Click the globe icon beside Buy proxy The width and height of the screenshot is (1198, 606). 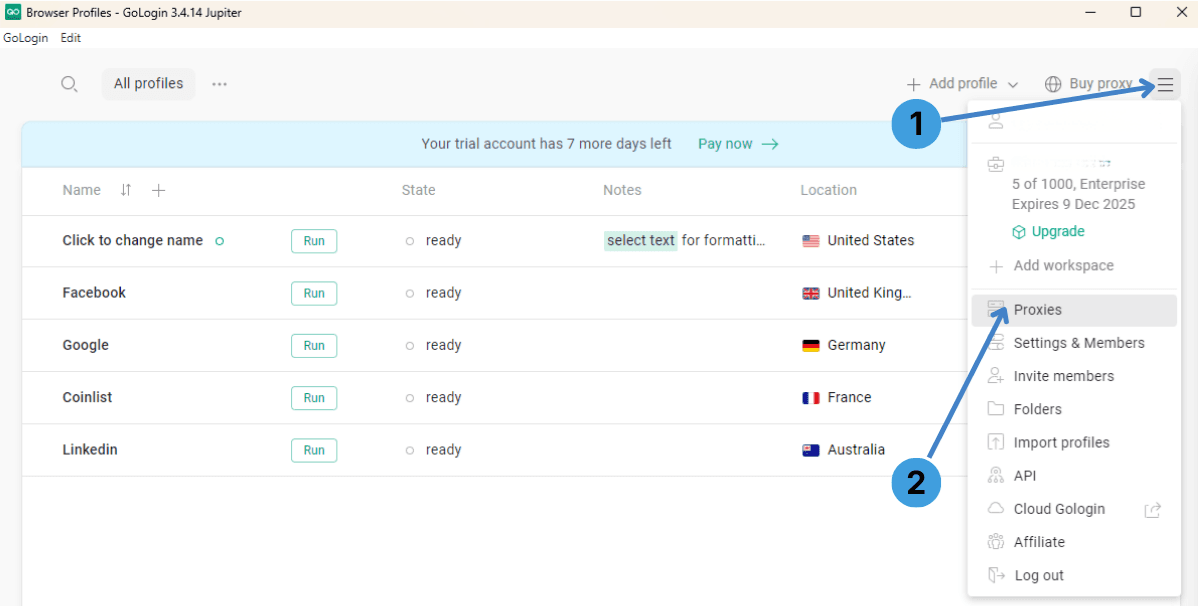1054,84
